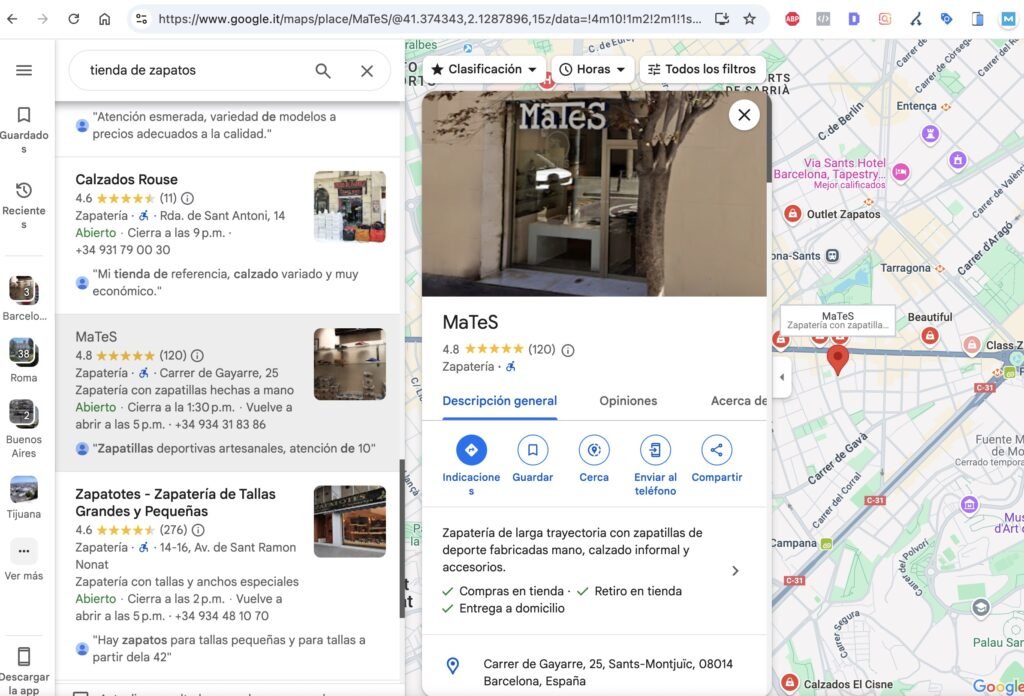The image size is (1024, 696).
Task: Send place to phone with Enviar icon
Action: tap(655, 450)
